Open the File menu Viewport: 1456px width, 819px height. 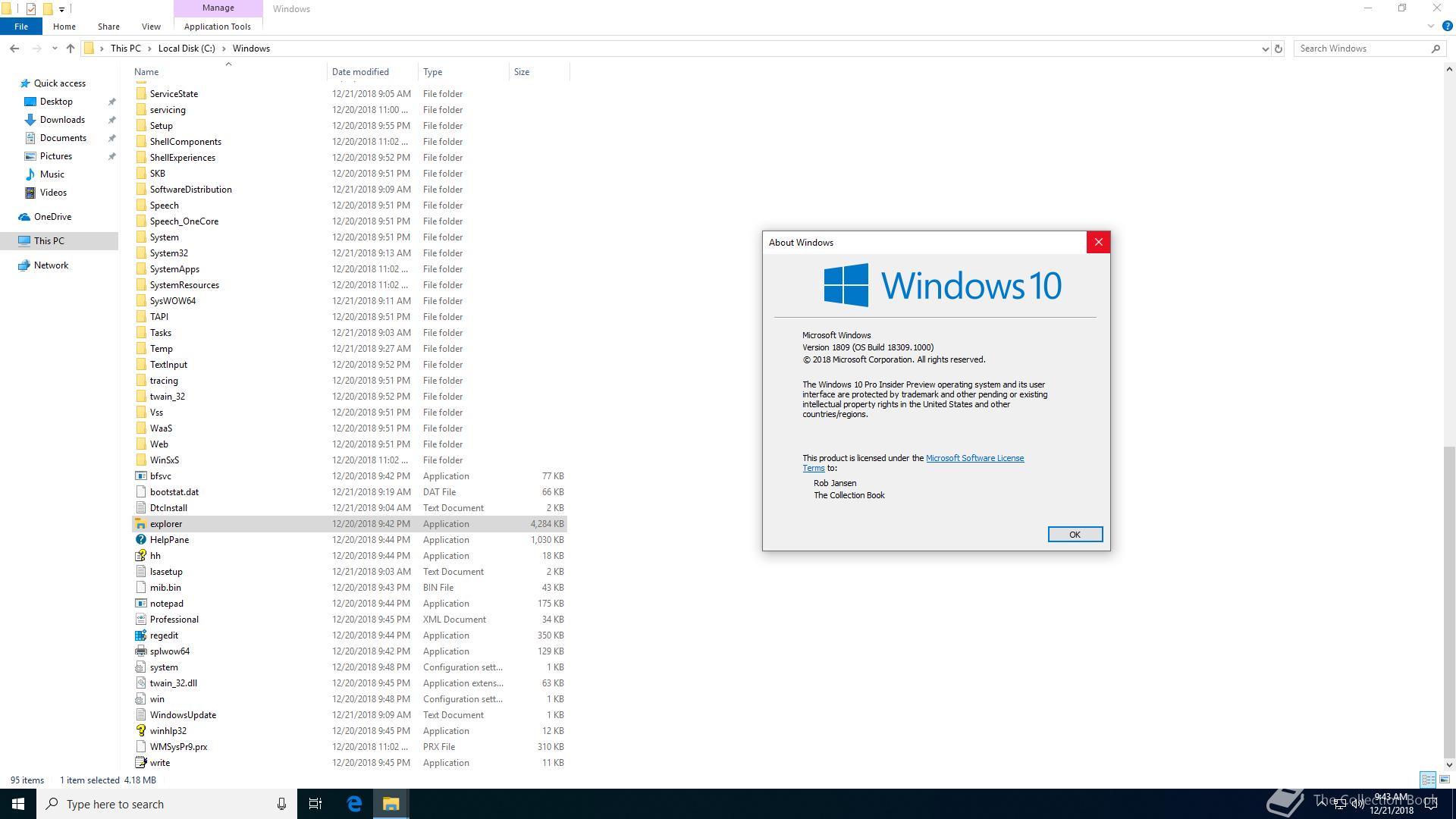[21, 27]
